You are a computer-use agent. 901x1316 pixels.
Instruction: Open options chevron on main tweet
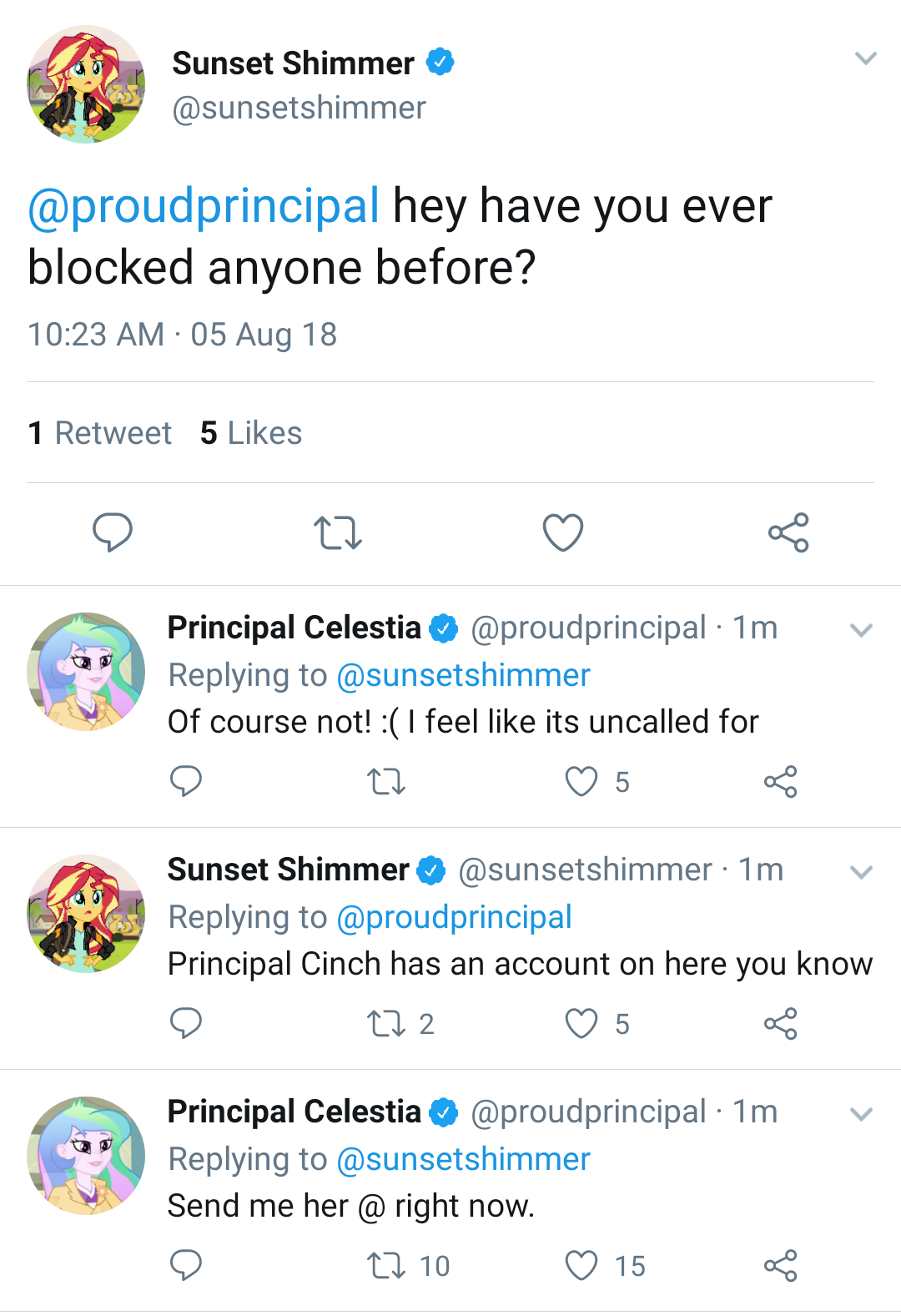pyautogui.click(x=866, y=58)
